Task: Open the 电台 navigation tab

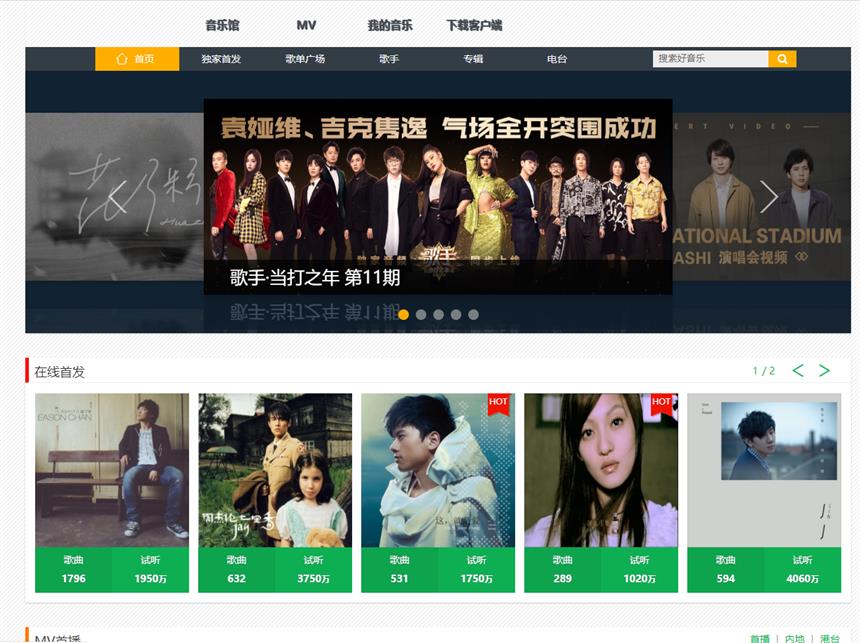Action: (x=557, y=59)
